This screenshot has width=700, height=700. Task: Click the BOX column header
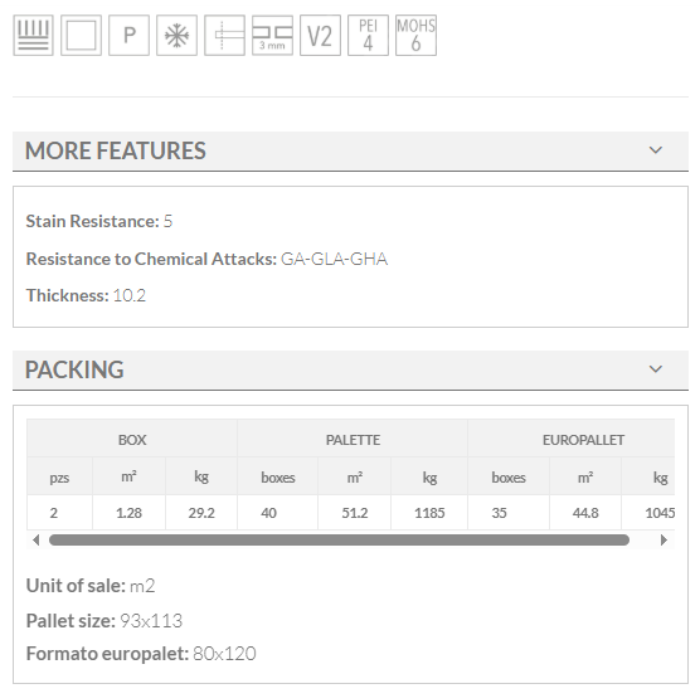coord(132,439)
